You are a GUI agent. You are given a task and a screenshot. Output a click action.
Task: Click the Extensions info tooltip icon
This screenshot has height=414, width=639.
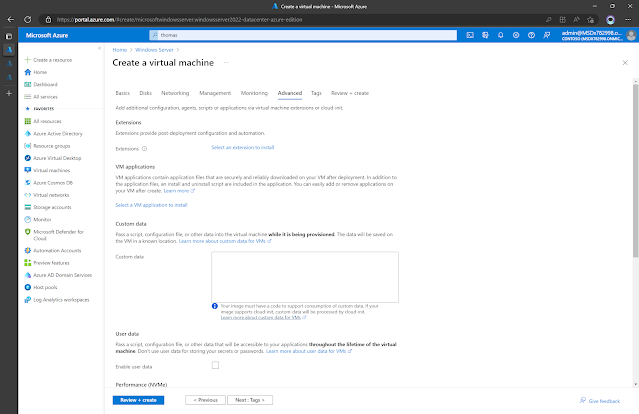pos(144,149)
